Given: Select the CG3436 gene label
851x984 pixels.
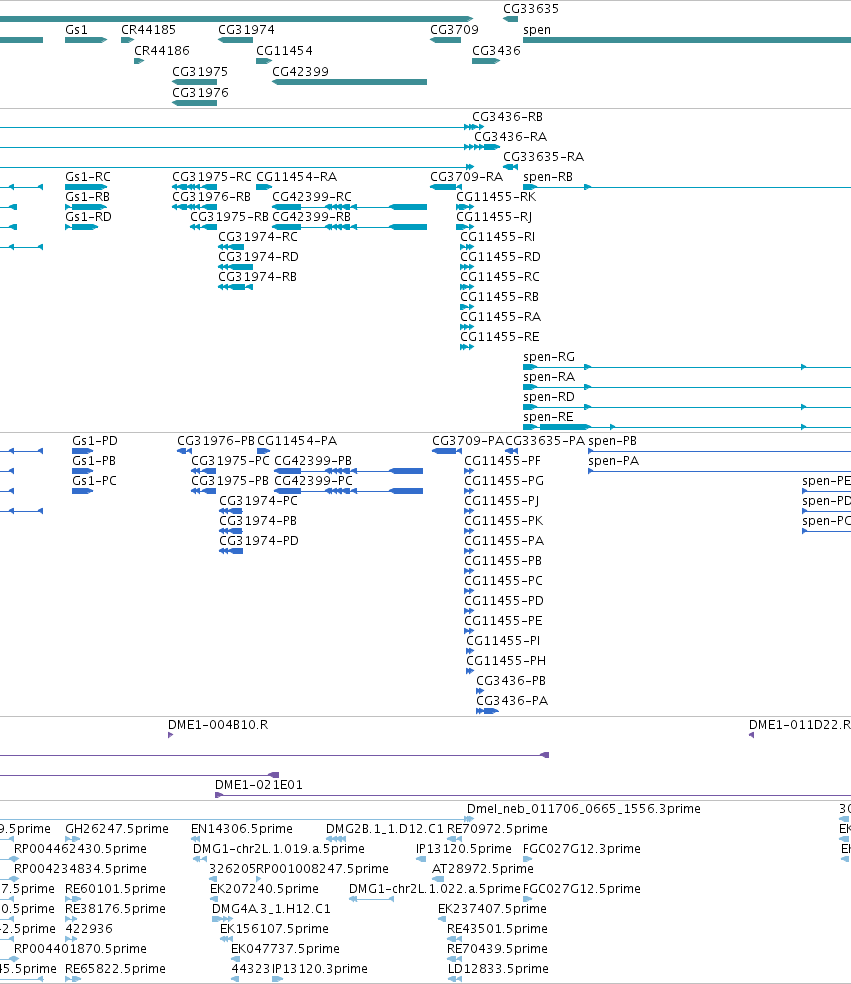Looking at the screenshot, I should click(x=496, y=50).
